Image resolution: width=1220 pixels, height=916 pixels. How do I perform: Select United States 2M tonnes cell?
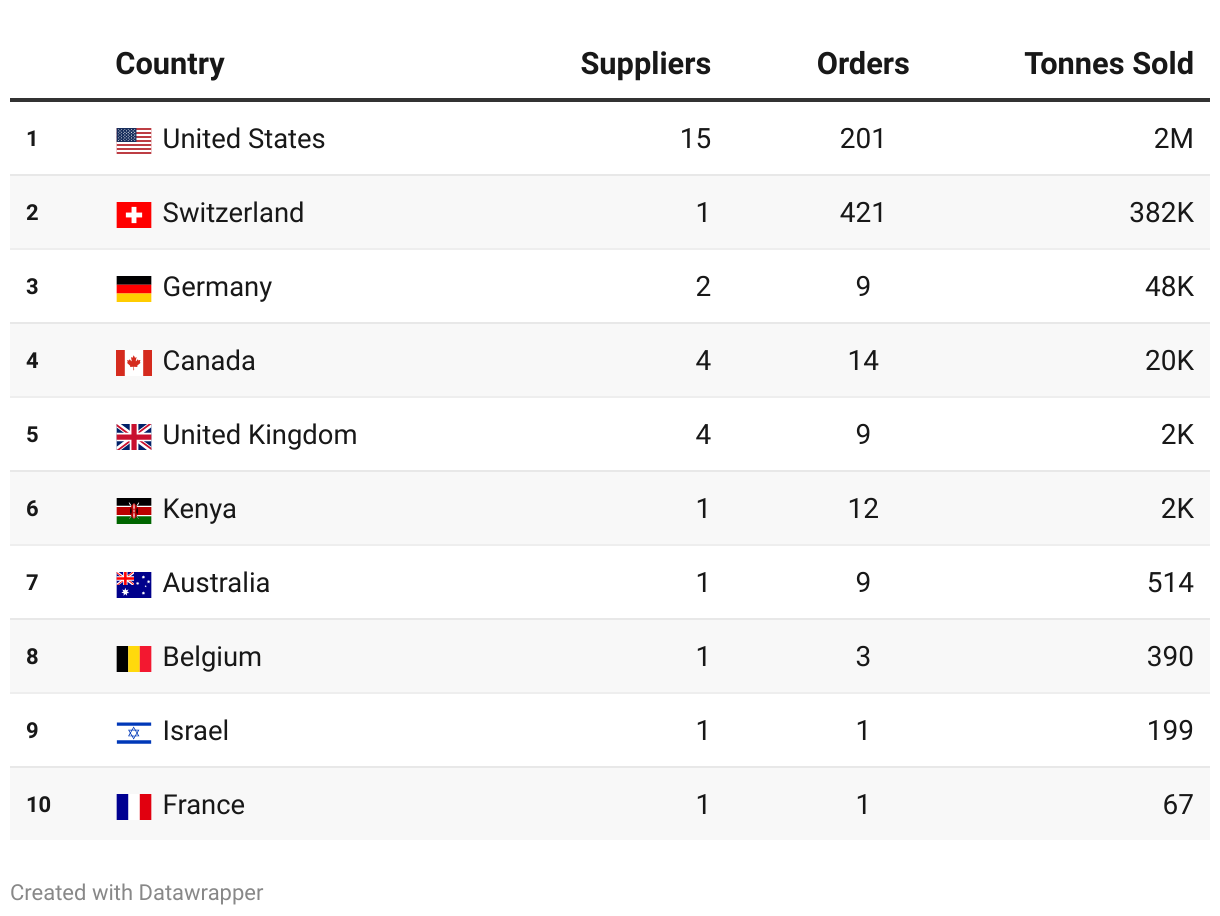click(1173, 139)
